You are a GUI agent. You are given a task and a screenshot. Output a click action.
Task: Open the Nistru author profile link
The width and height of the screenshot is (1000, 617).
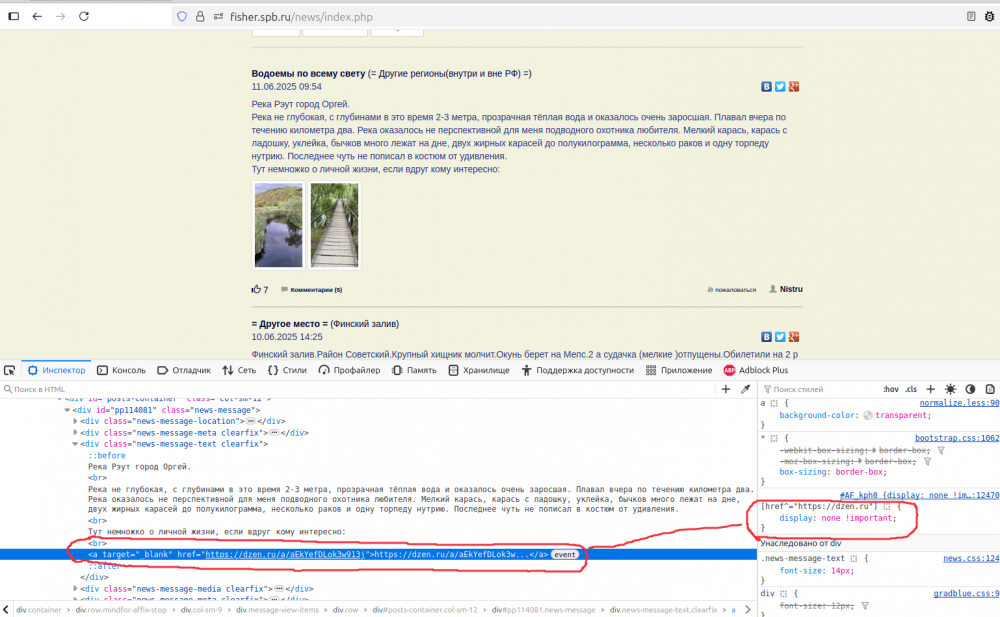tap(791, 289)
